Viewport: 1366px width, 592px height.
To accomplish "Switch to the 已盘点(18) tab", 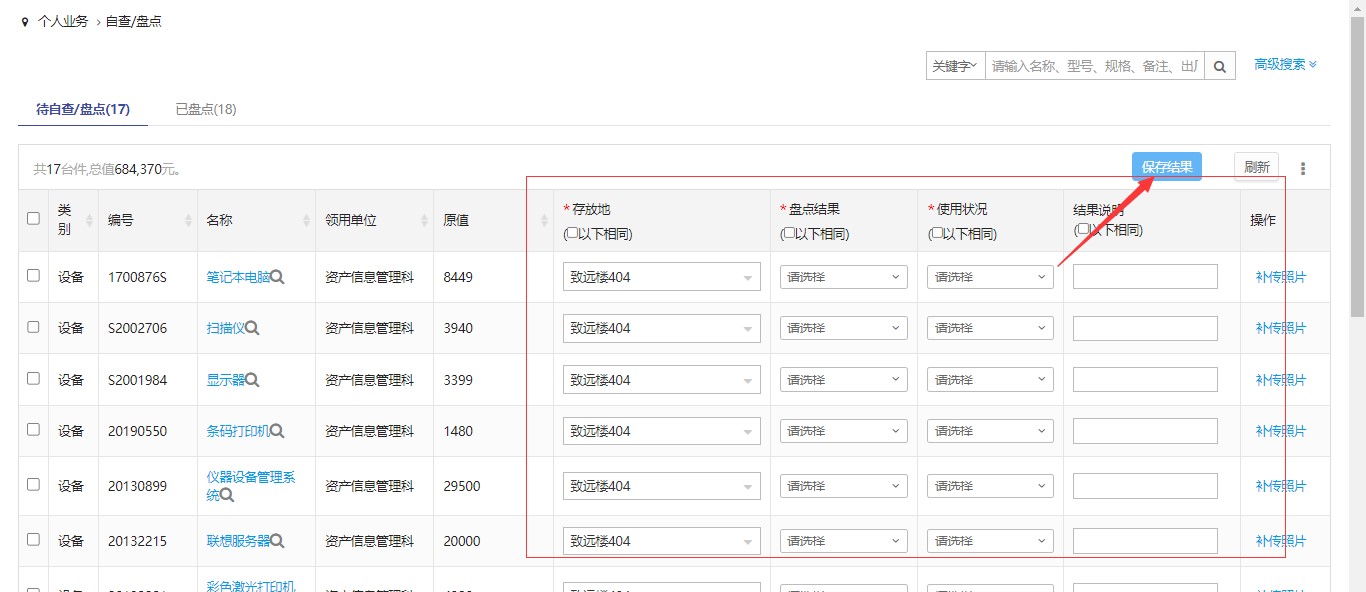I will pos(206,109).
